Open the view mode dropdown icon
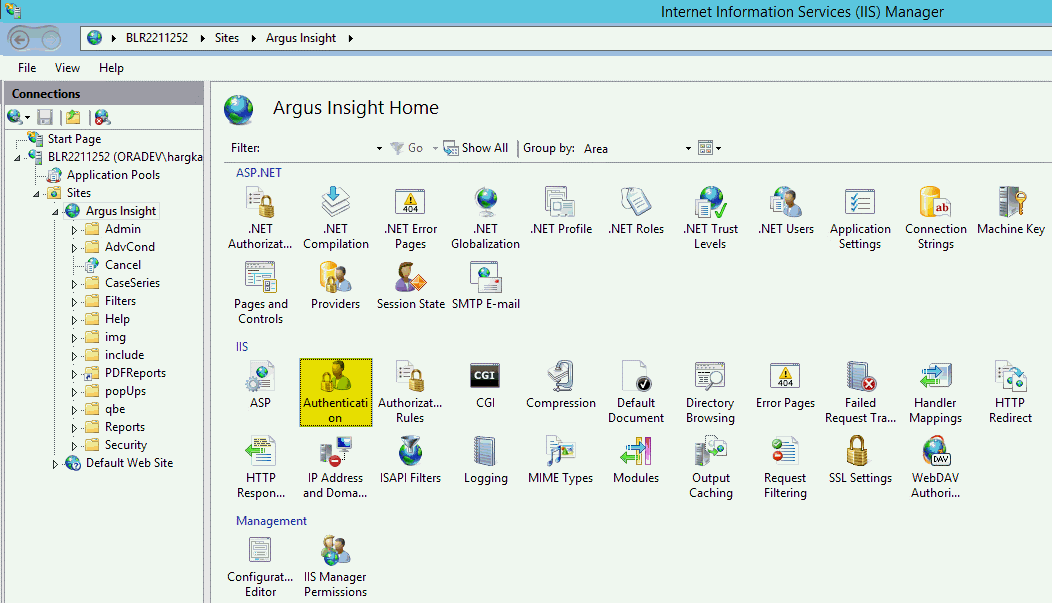The width and height of the screenshot is (1052, 603). (x=709, y=148)
